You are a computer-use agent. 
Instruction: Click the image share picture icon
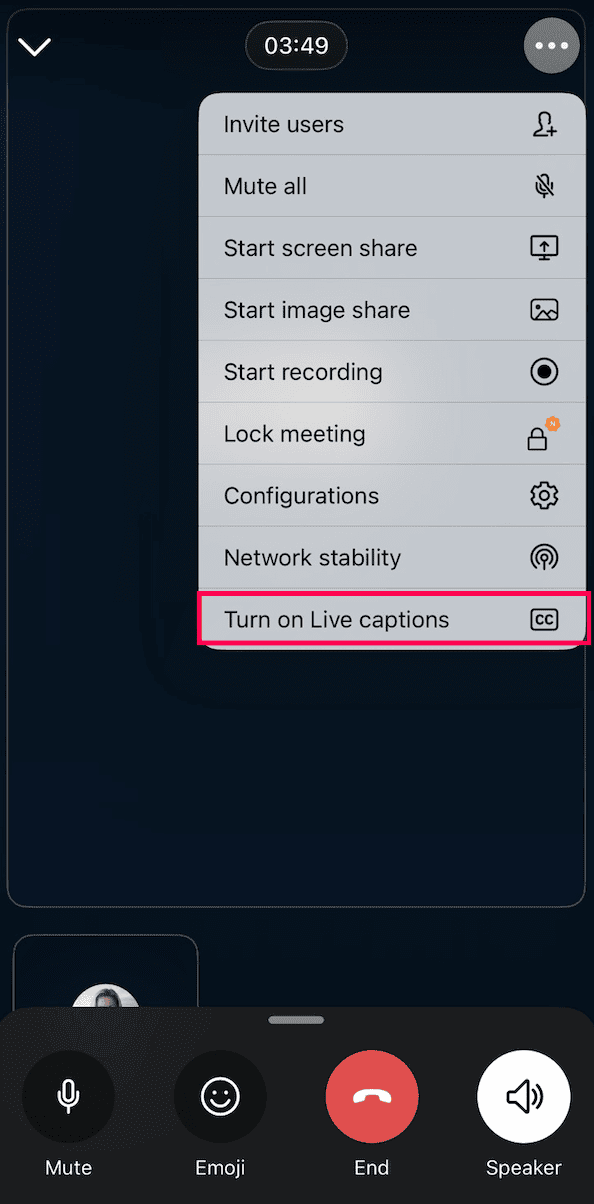click(544, 310)
